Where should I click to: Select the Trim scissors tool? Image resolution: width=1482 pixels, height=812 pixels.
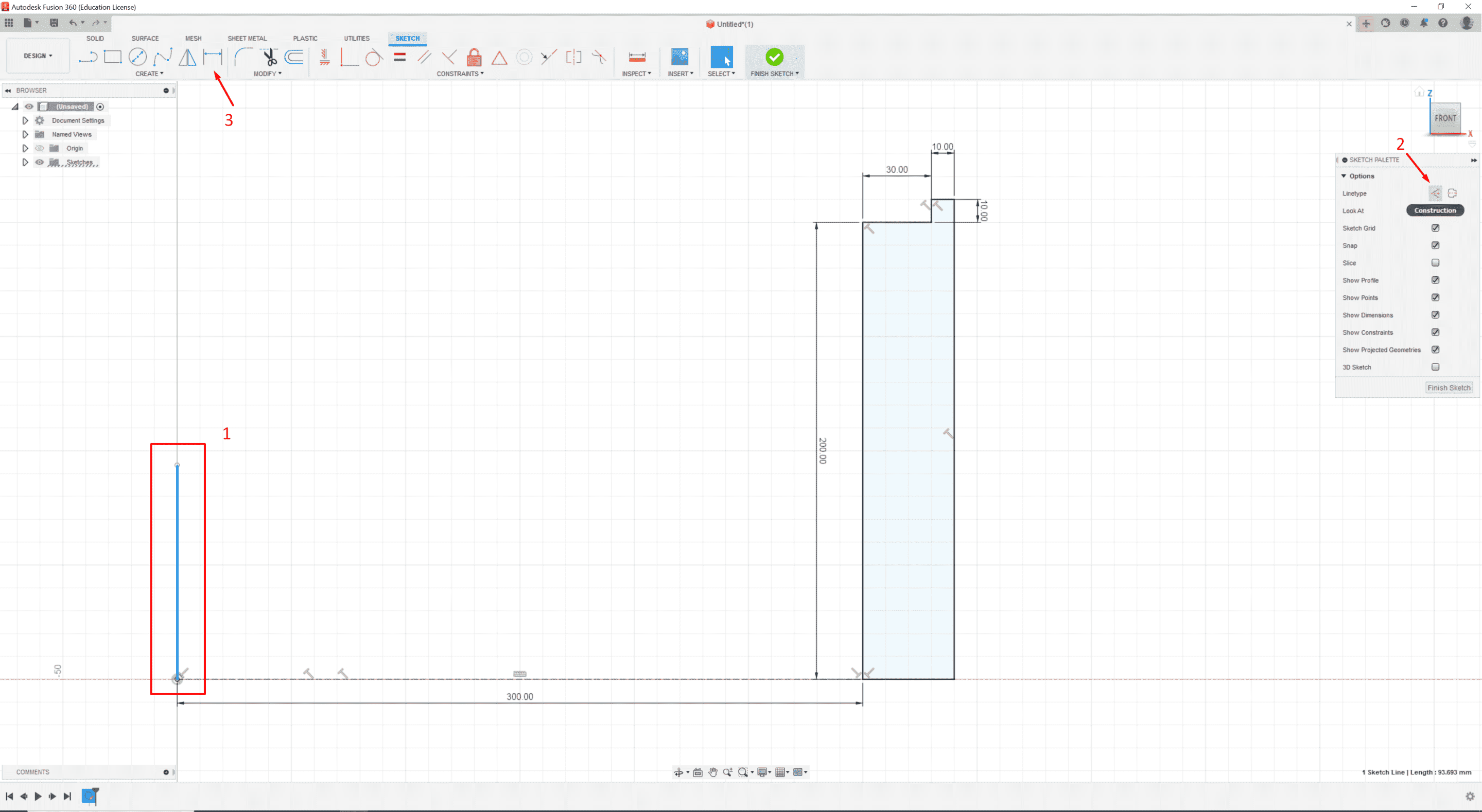pyautogui.click(x=269, y=57)
